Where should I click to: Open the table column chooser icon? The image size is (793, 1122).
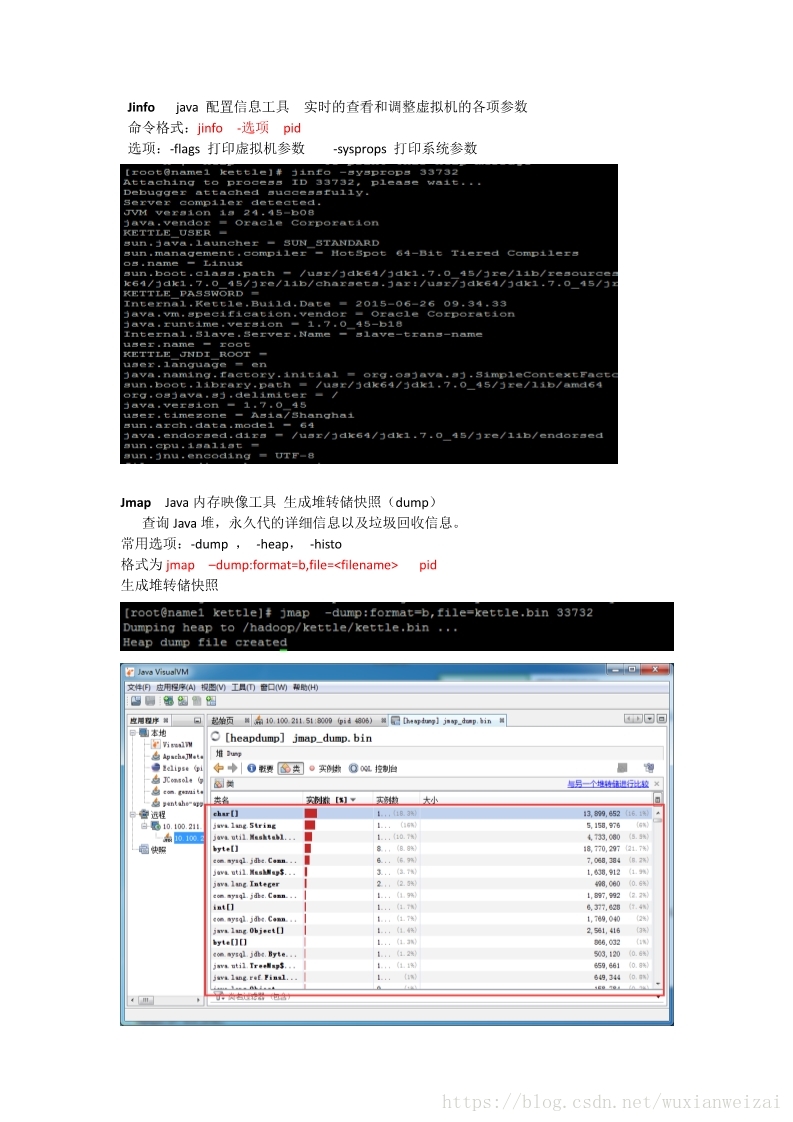click(x=657, y=799)
